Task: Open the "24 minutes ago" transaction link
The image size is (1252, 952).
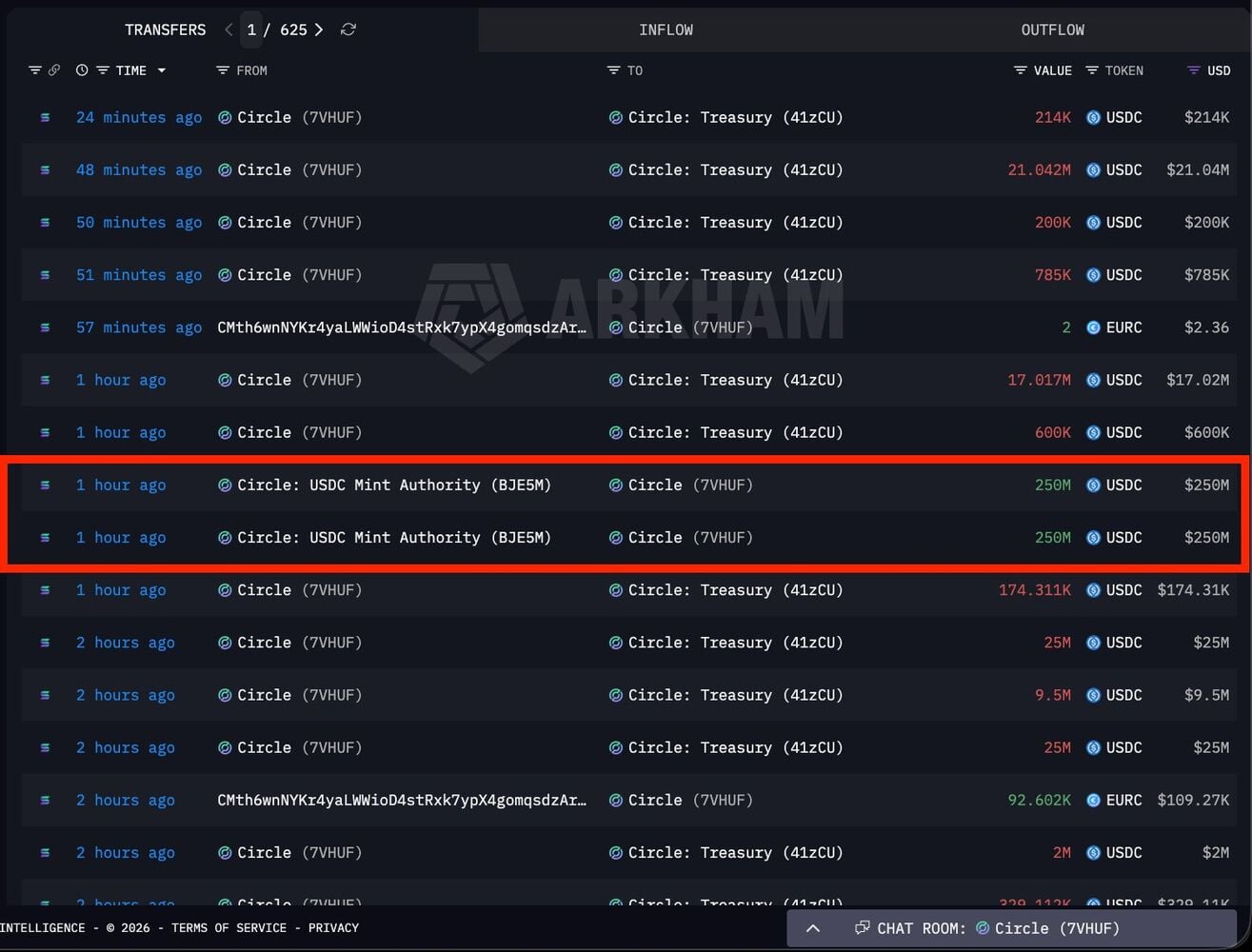Action: (x=139, y=117)
